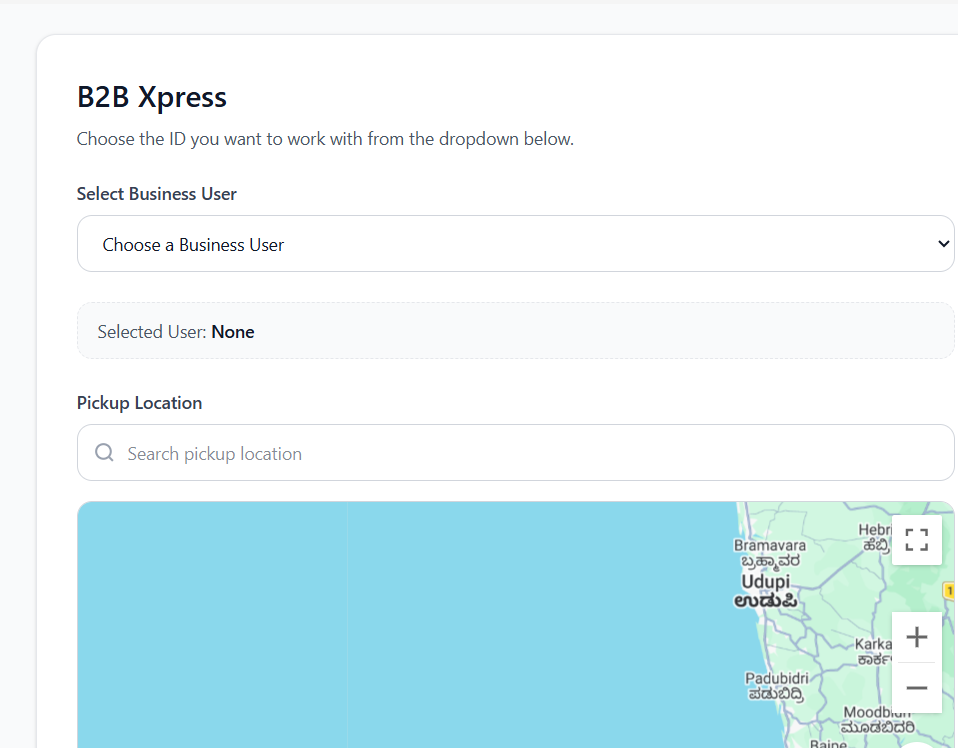Image resolution: width=958 pixels, height=748 pixels.
Task: Click the Bramavara label on map
Action: coord(770,552)
